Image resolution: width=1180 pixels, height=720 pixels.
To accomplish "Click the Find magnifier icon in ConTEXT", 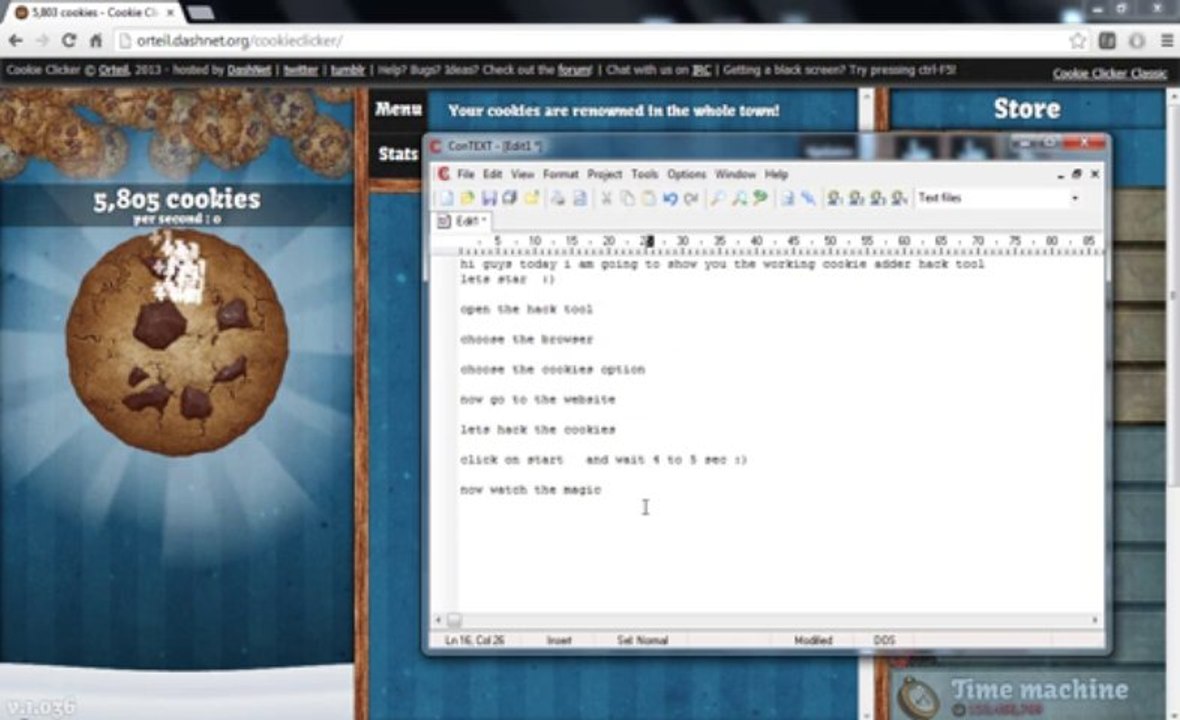I will tap(718, 198).
